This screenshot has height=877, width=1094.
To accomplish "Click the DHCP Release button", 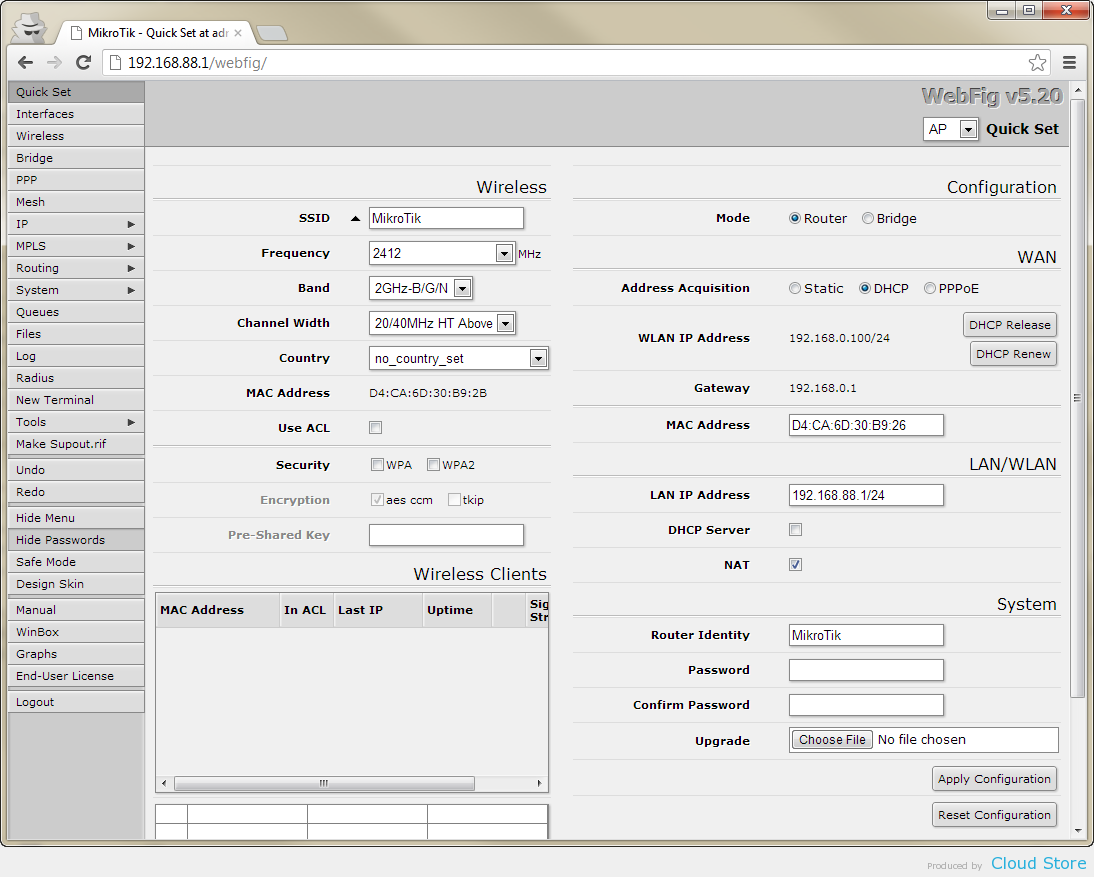I will (1010, 325).
